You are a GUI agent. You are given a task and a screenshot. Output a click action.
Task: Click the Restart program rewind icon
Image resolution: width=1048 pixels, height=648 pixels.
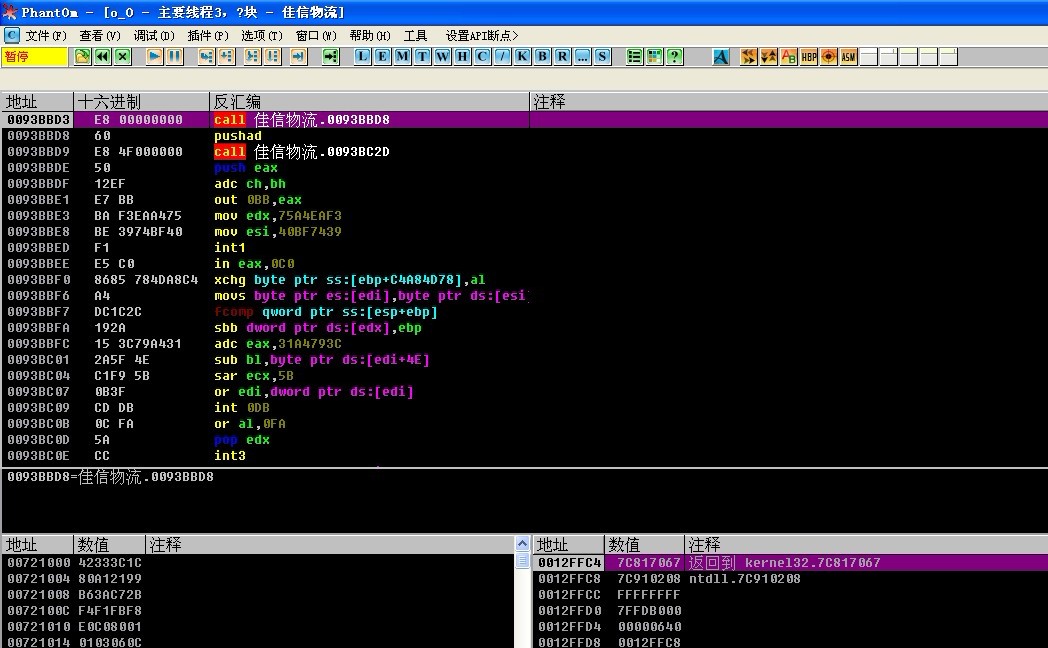coord(102,57)
